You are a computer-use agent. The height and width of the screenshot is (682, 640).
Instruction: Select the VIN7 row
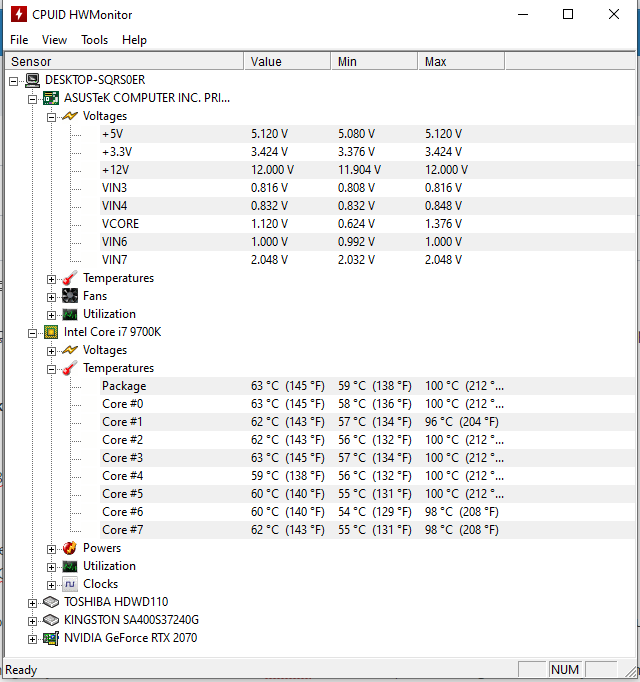[367, 260]
